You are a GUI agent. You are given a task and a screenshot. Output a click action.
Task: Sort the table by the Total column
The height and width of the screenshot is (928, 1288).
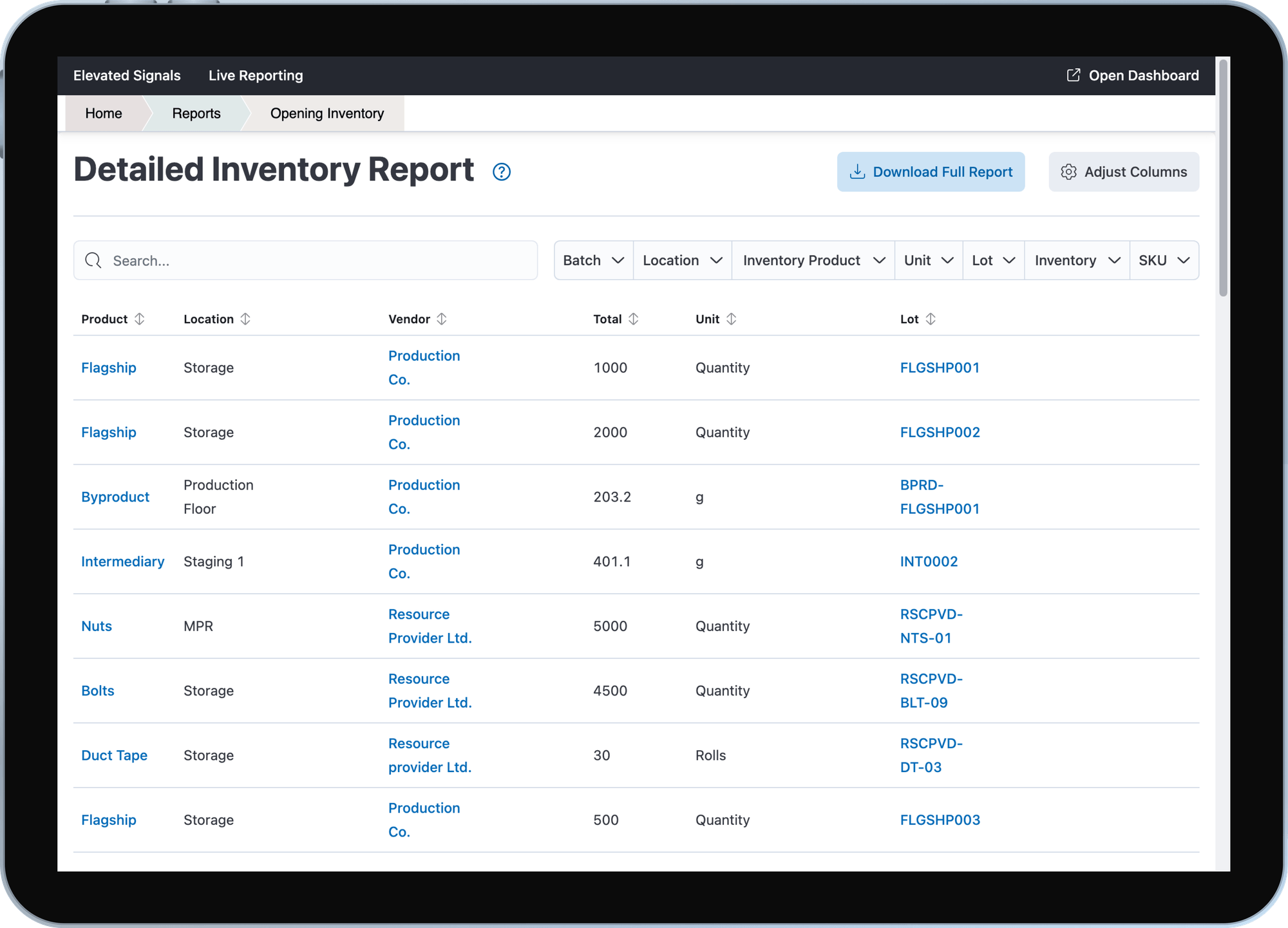coord(634,319)
